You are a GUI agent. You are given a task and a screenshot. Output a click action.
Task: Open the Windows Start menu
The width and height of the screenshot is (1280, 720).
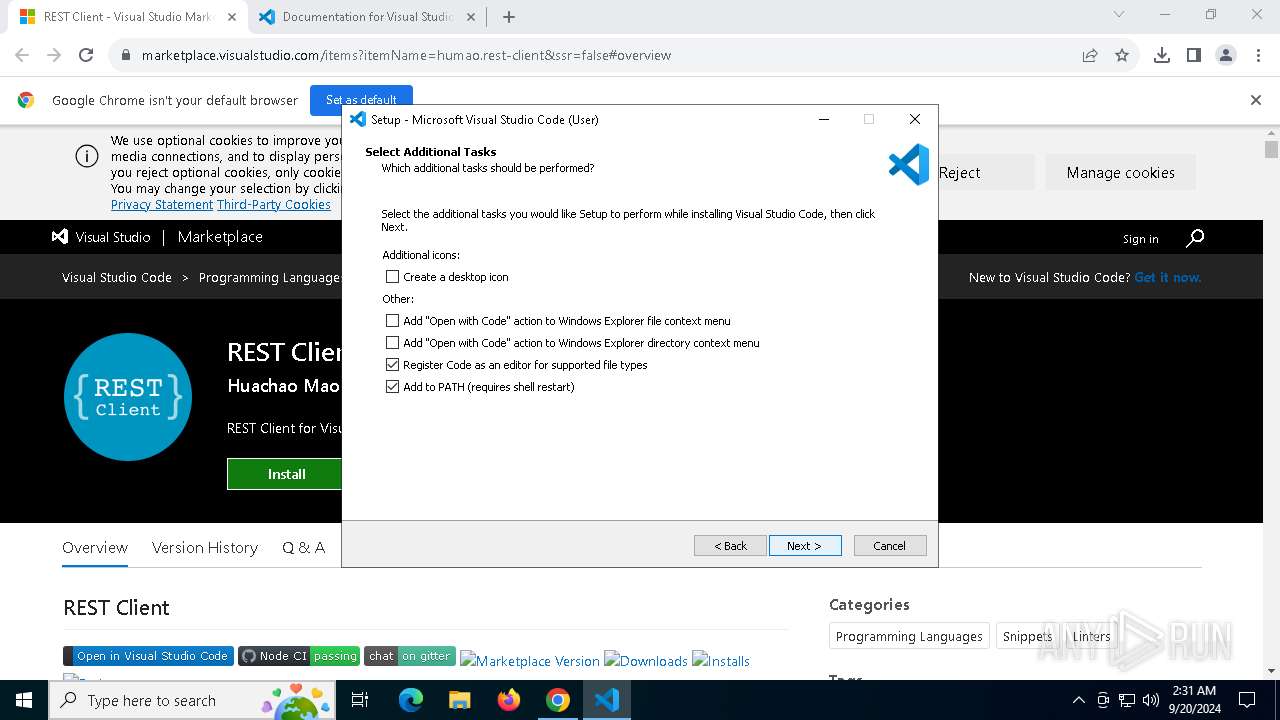point(24,700)
